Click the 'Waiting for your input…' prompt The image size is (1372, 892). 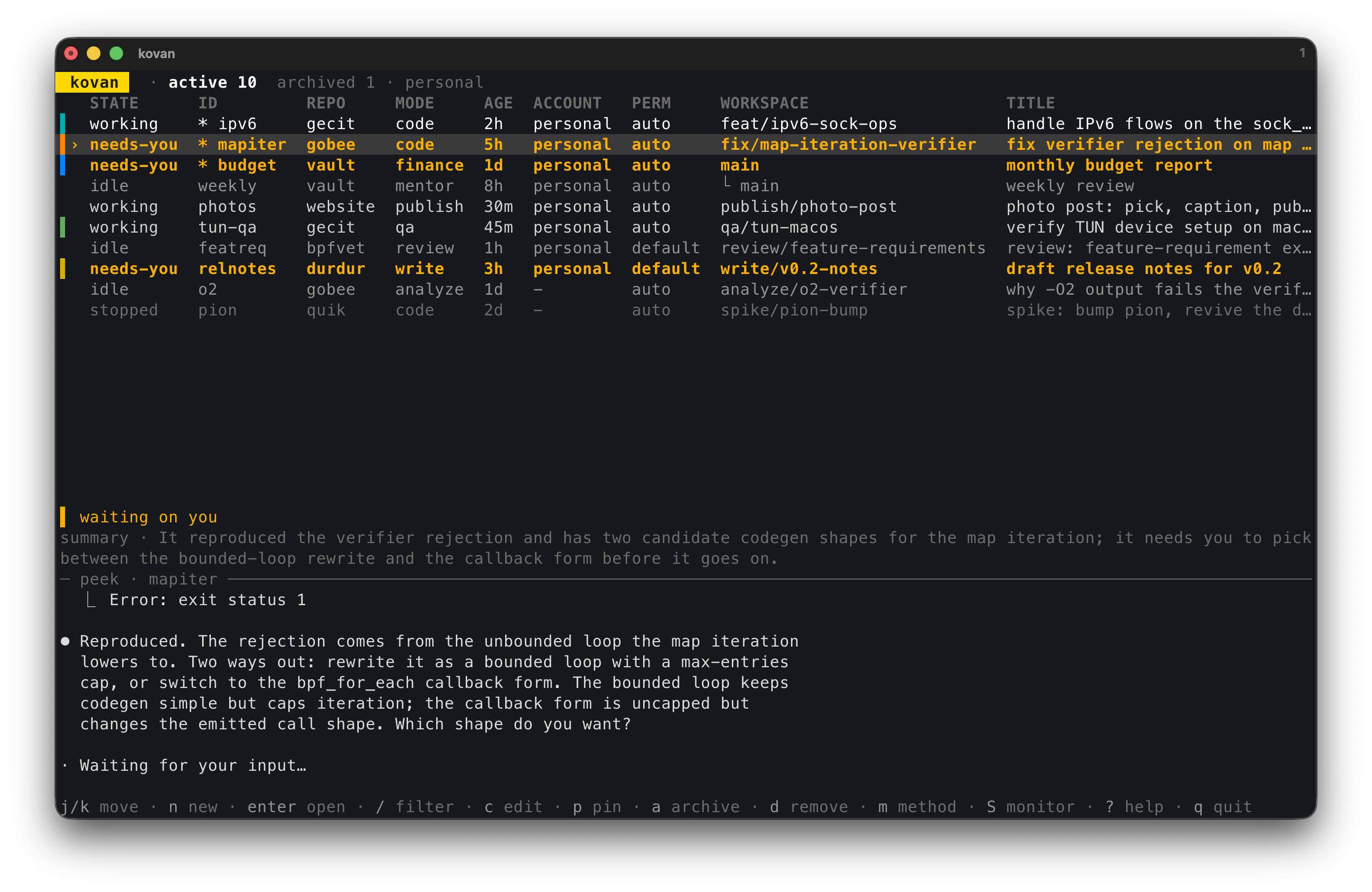click(193, 766)
